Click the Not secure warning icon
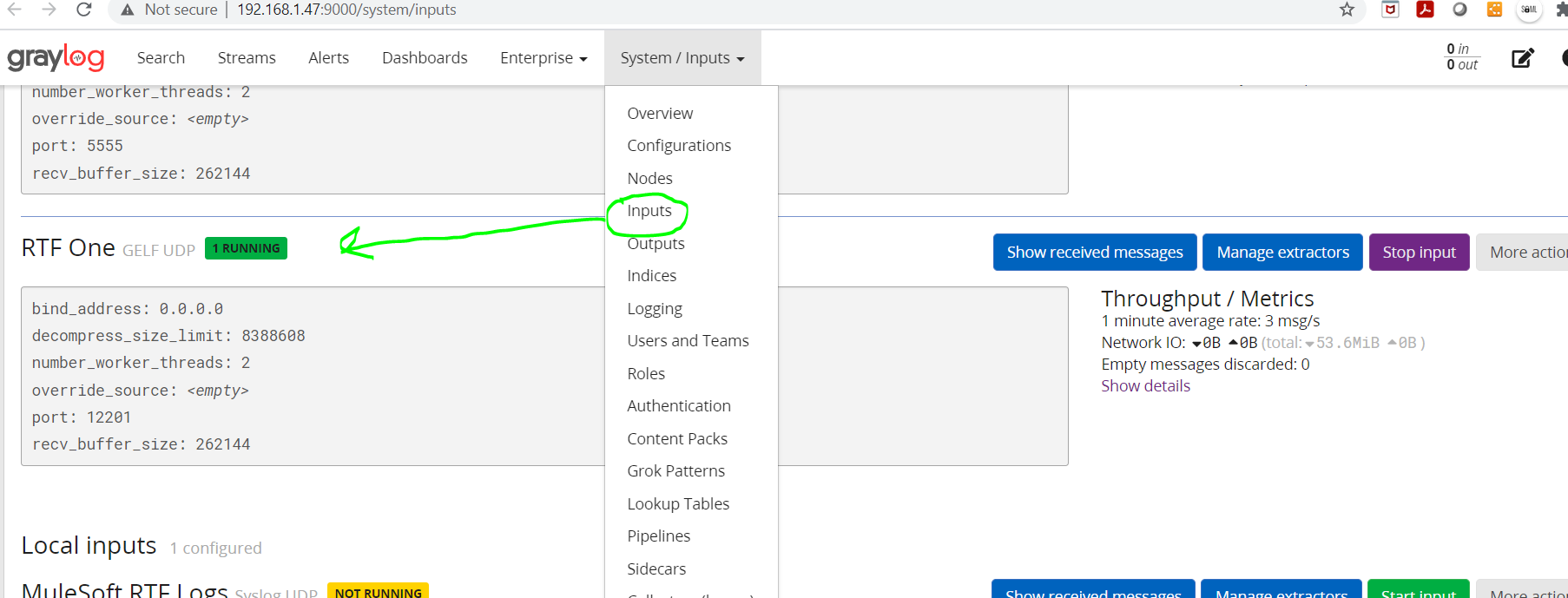The height and width of the screenshot is (598, 1568). pos(128,10)
